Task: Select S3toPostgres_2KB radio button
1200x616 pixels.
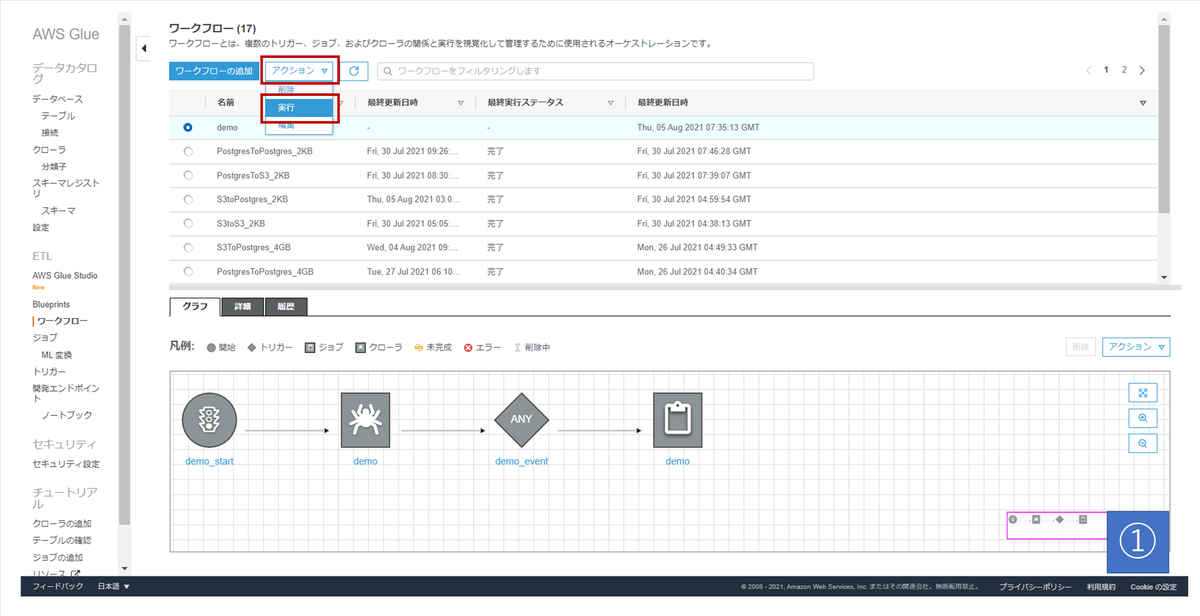Action: pyautogui.click(x=188, y=199)
